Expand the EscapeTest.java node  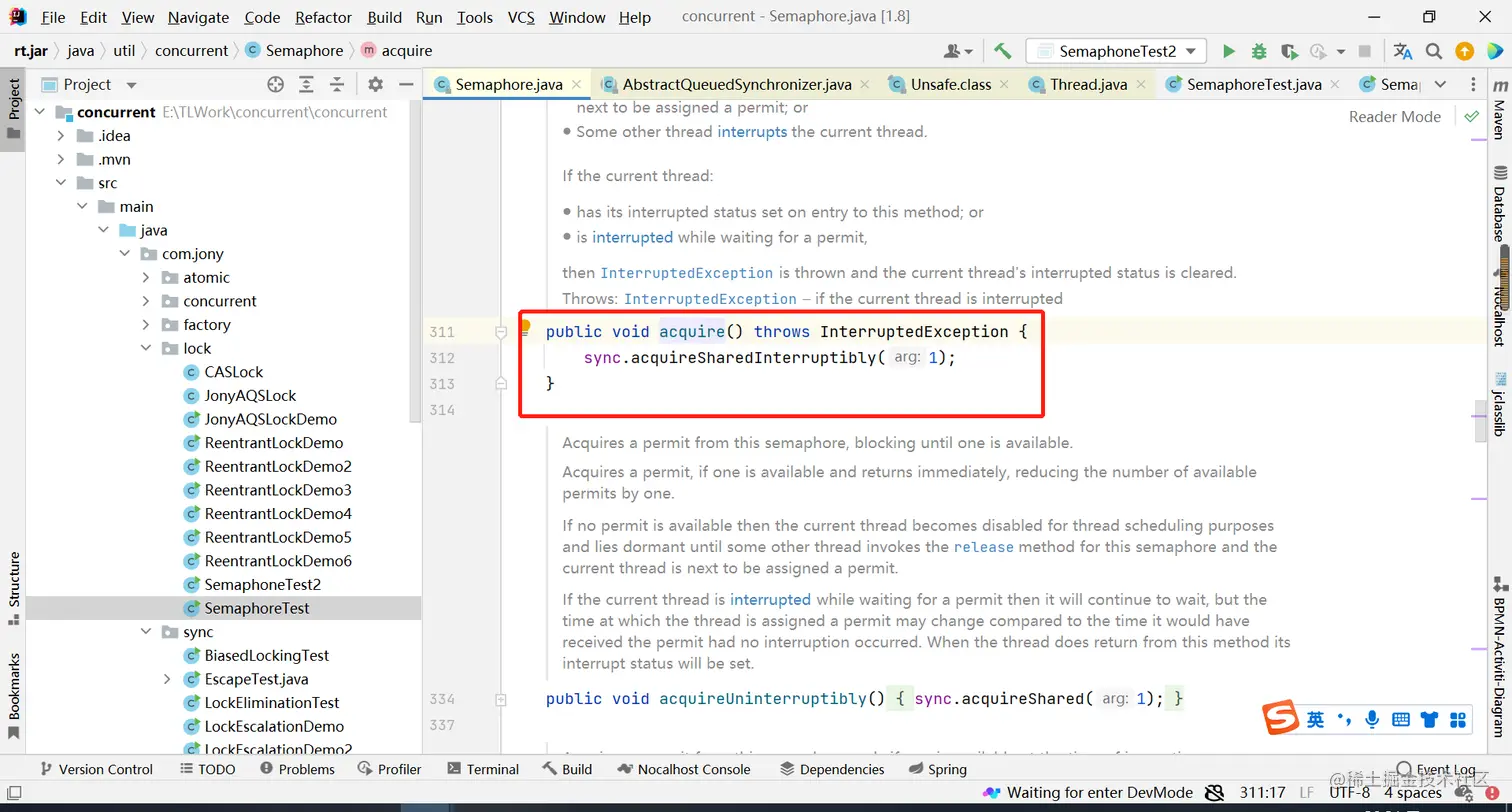(167, 679)
